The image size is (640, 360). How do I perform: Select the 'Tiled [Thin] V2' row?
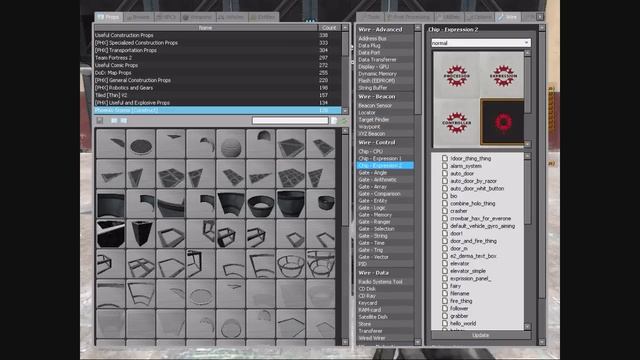pos(218,95)
